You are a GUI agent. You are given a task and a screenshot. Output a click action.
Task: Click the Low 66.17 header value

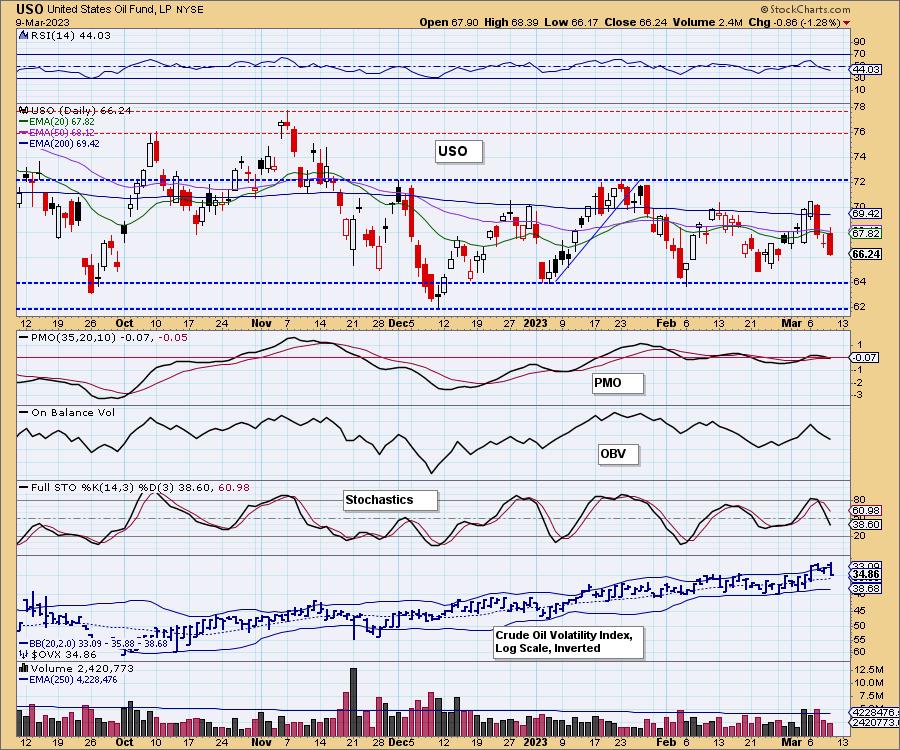pos(571,22)
